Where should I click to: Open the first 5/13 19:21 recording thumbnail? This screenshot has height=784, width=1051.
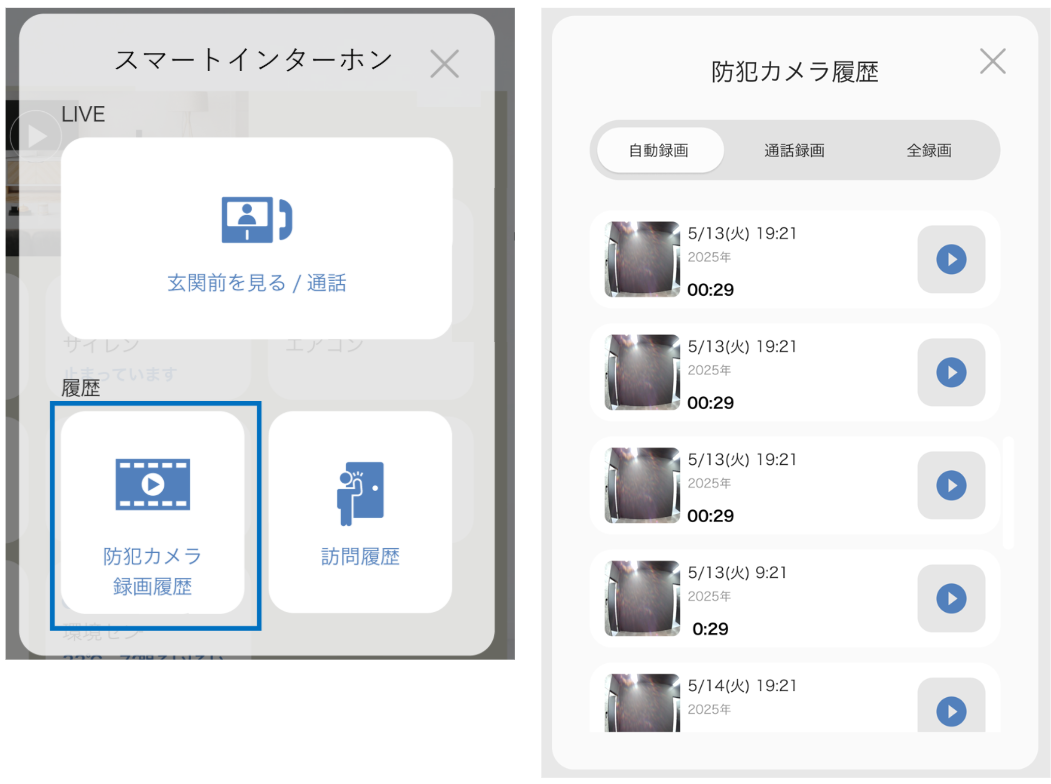[642, 260]
